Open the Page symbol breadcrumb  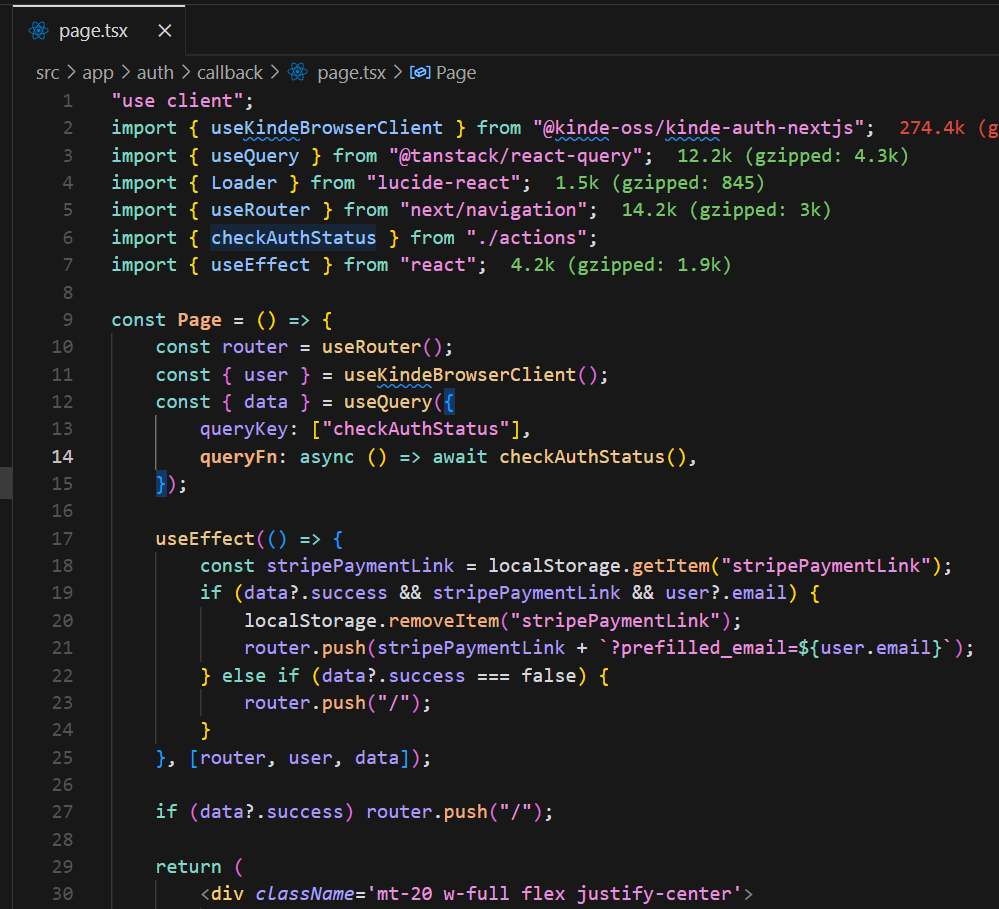(456, 73)
